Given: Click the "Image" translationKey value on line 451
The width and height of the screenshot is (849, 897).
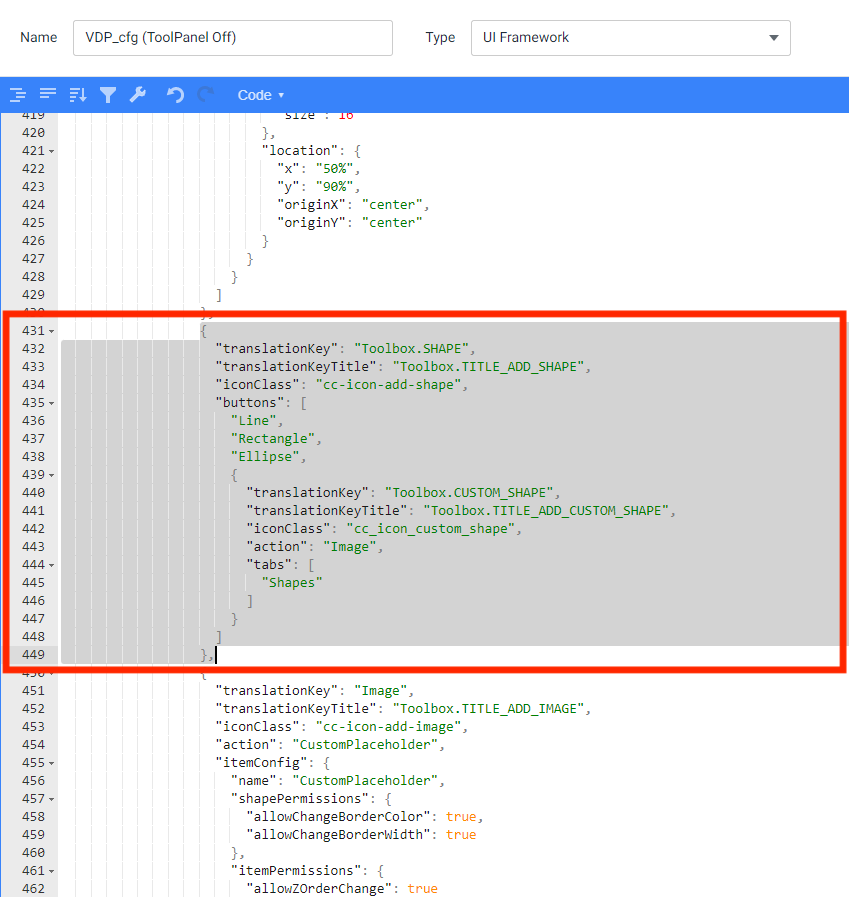Looking at the screenshot, I should coord(380,691).
